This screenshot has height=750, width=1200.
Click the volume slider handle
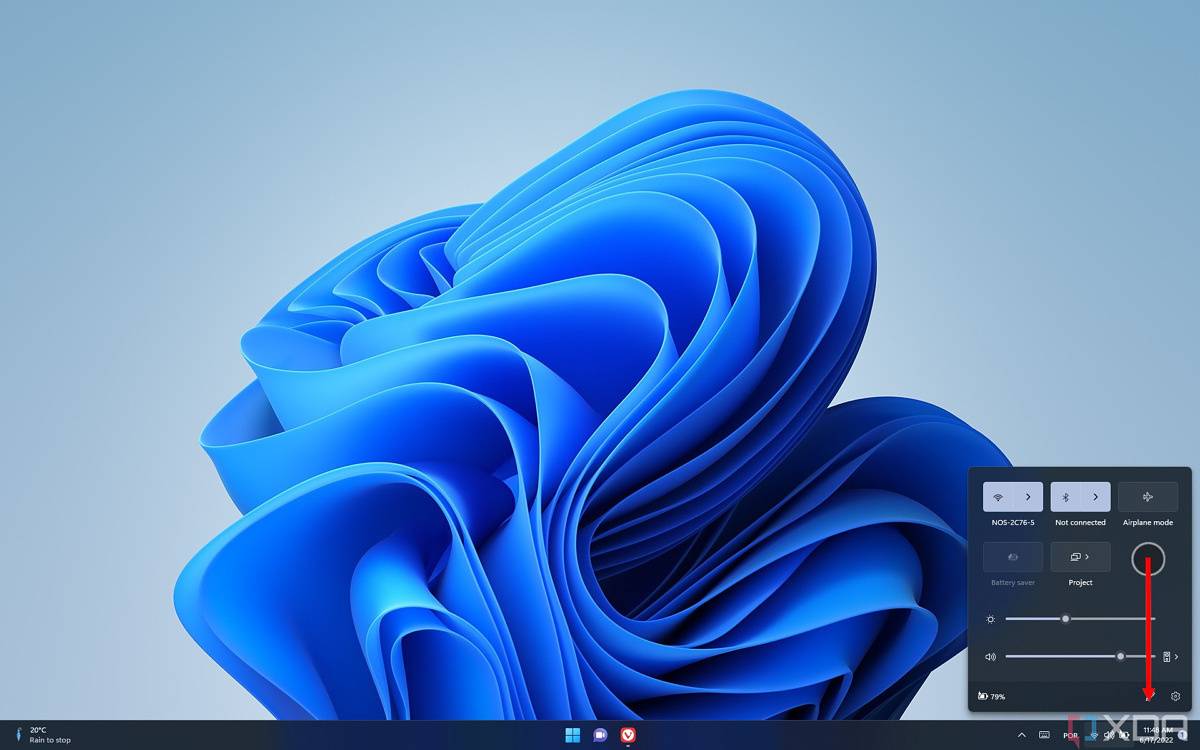(1120, 657)
